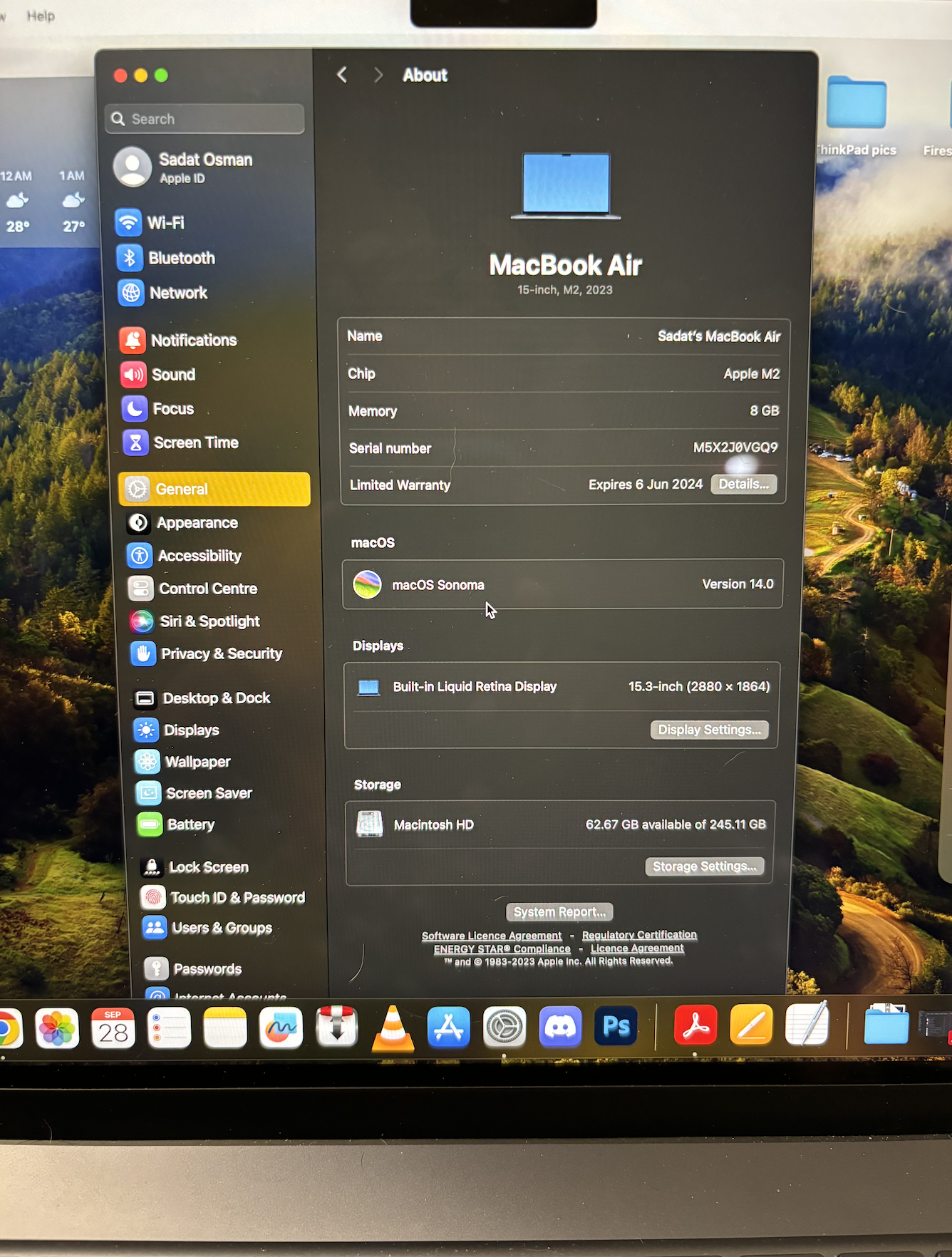This screenshot has height=1257, width=952.
Task: Open Privacy & Security settings
Action: 206,654
